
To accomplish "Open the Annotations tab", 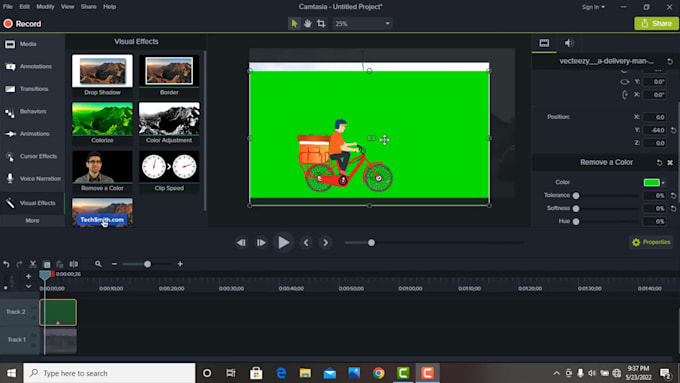I will tap(32, 66).
